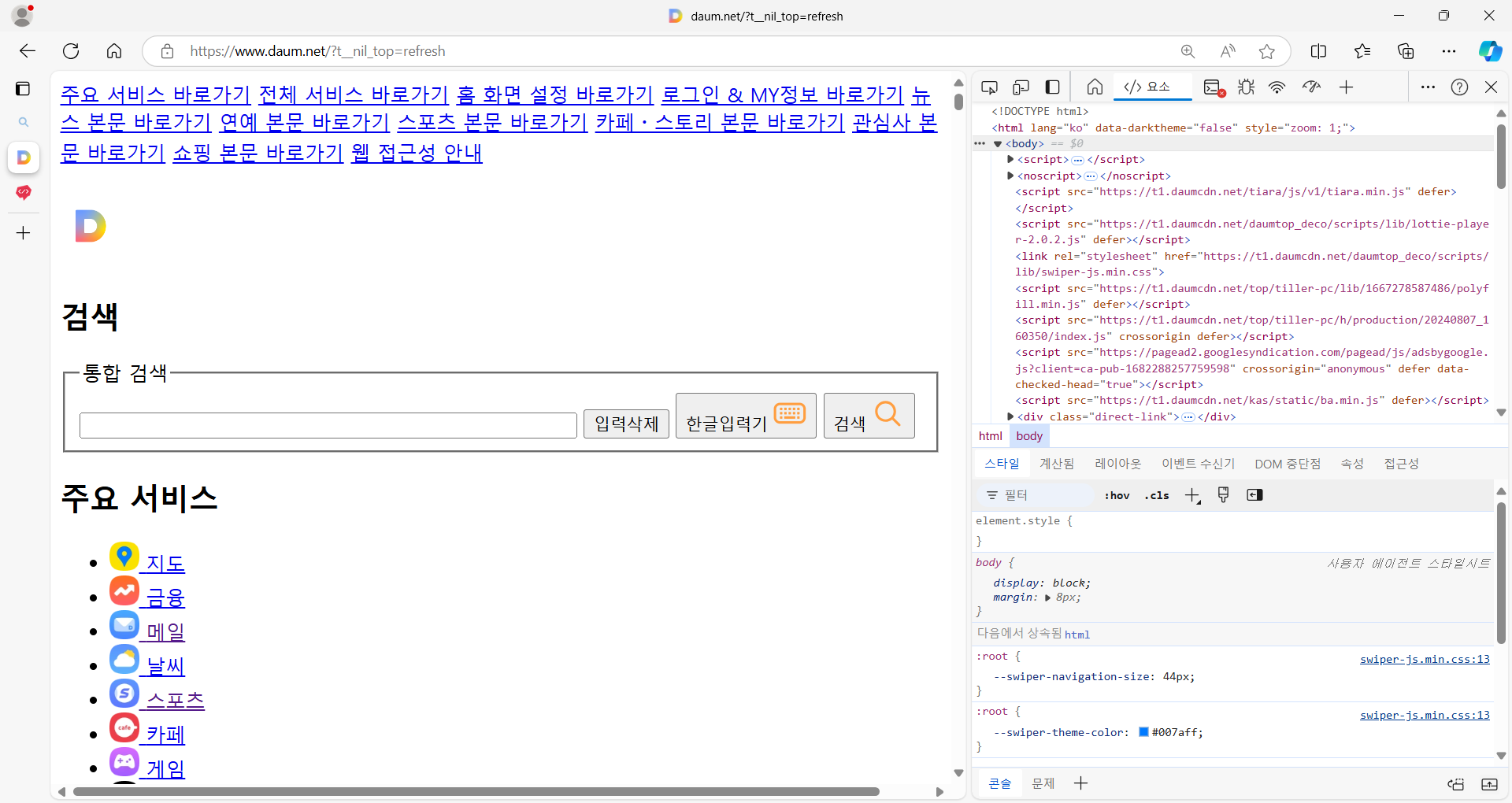This screenshot has width=1512, height=803.
Task: Open split screen view icon
Action: (1318, 51)
